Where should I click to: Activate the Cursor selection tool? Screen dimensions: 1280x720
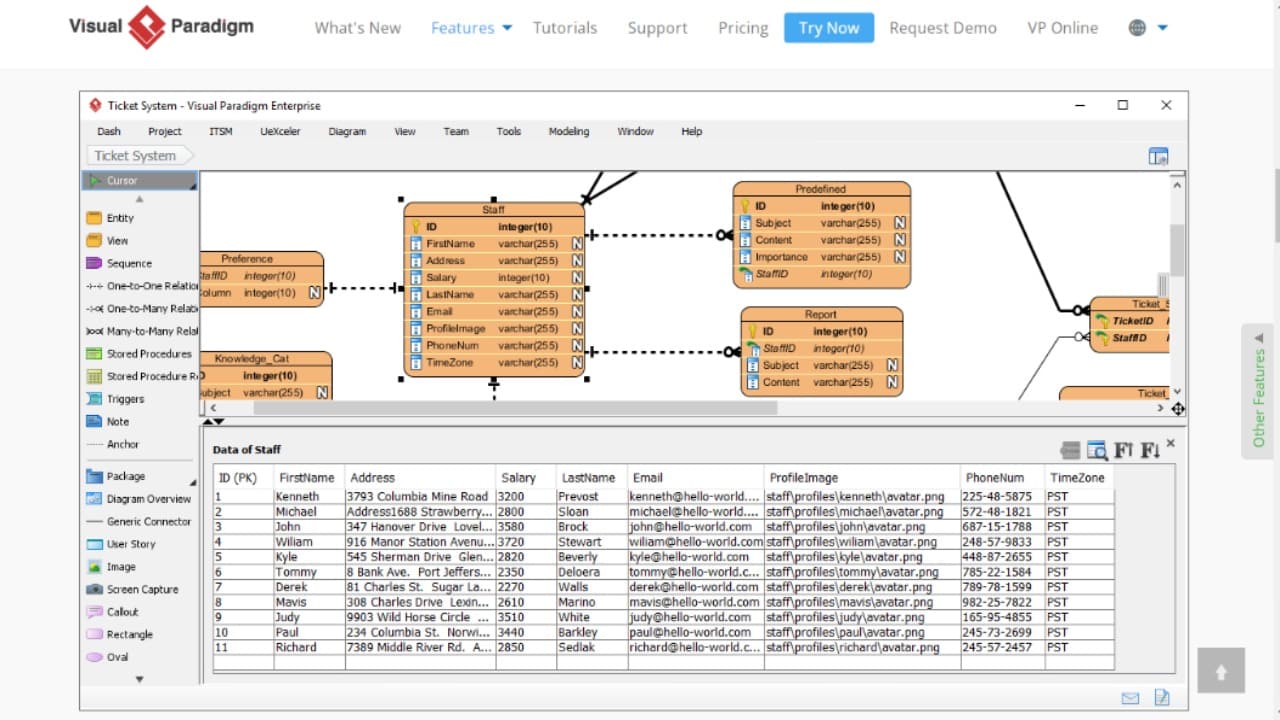pos(140,181)
